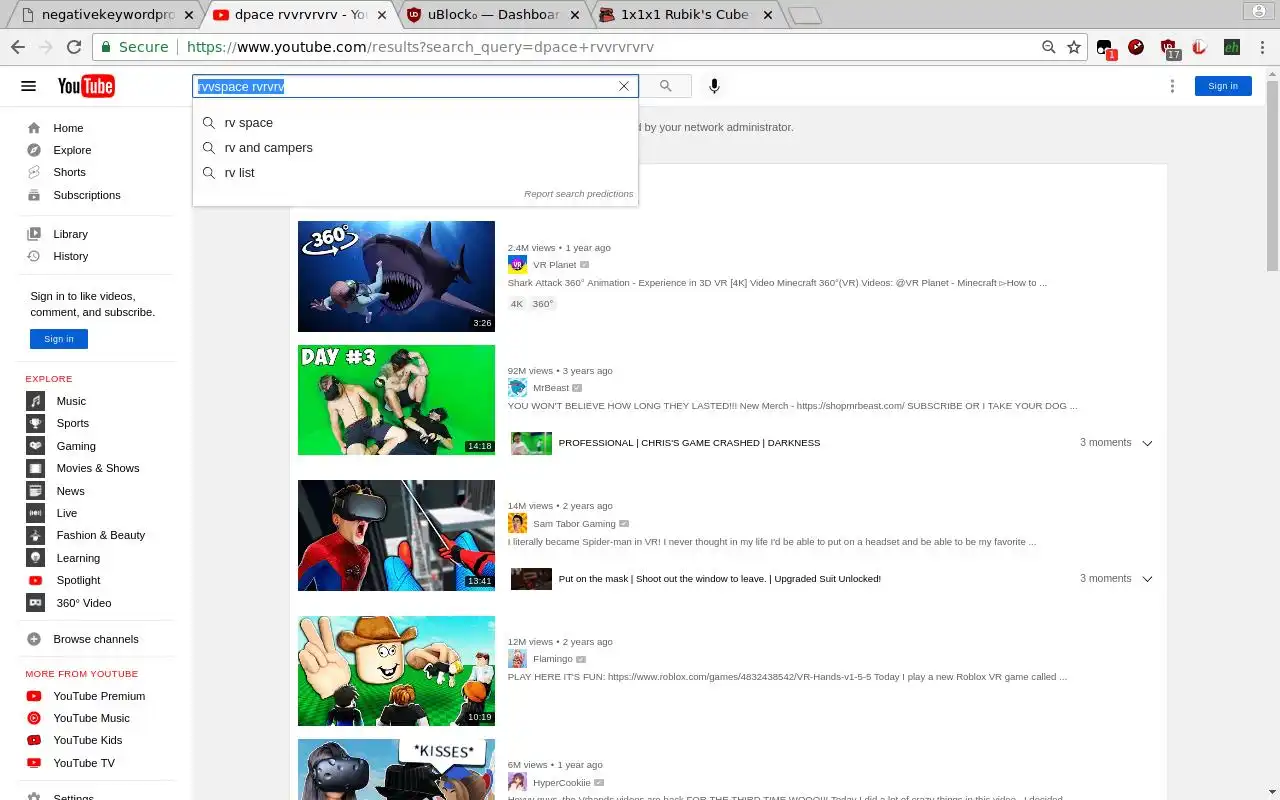Click the magnifier search button
This screenshot has width=1280, height=800.
coord(666,86)
